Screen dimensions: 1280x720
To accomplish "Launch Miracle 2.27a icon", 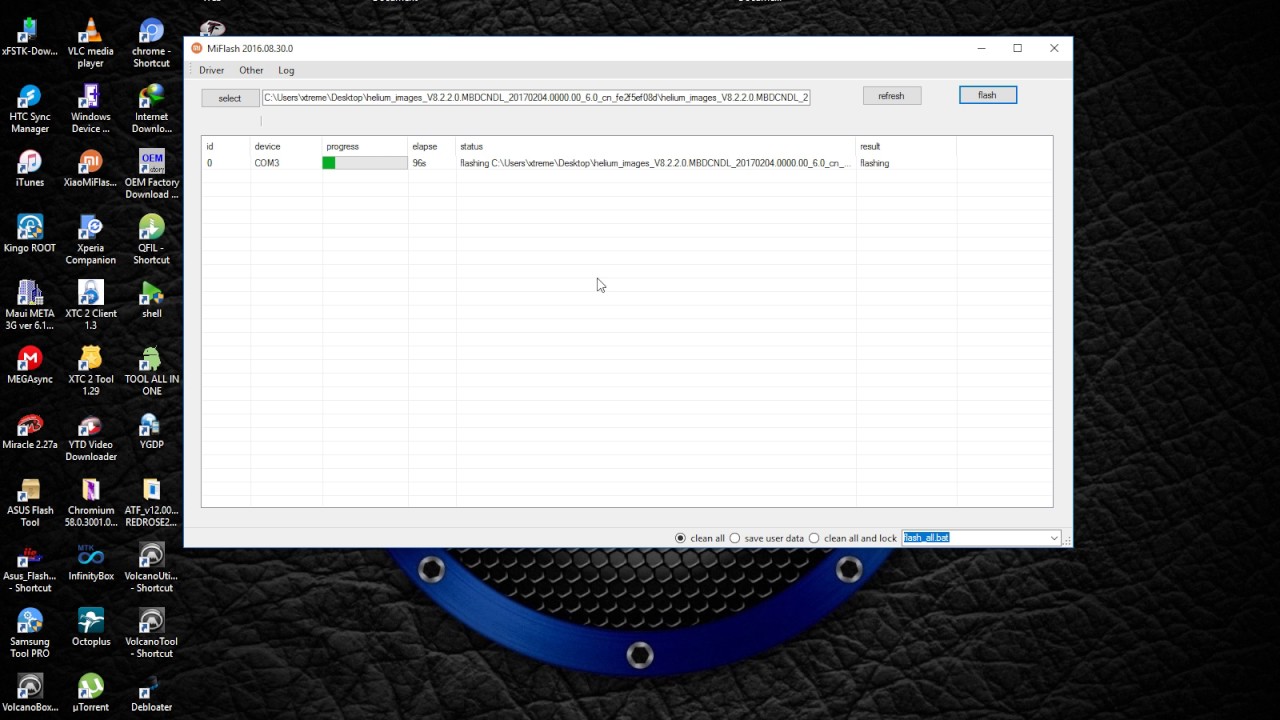I will click(x=30, y=430).
